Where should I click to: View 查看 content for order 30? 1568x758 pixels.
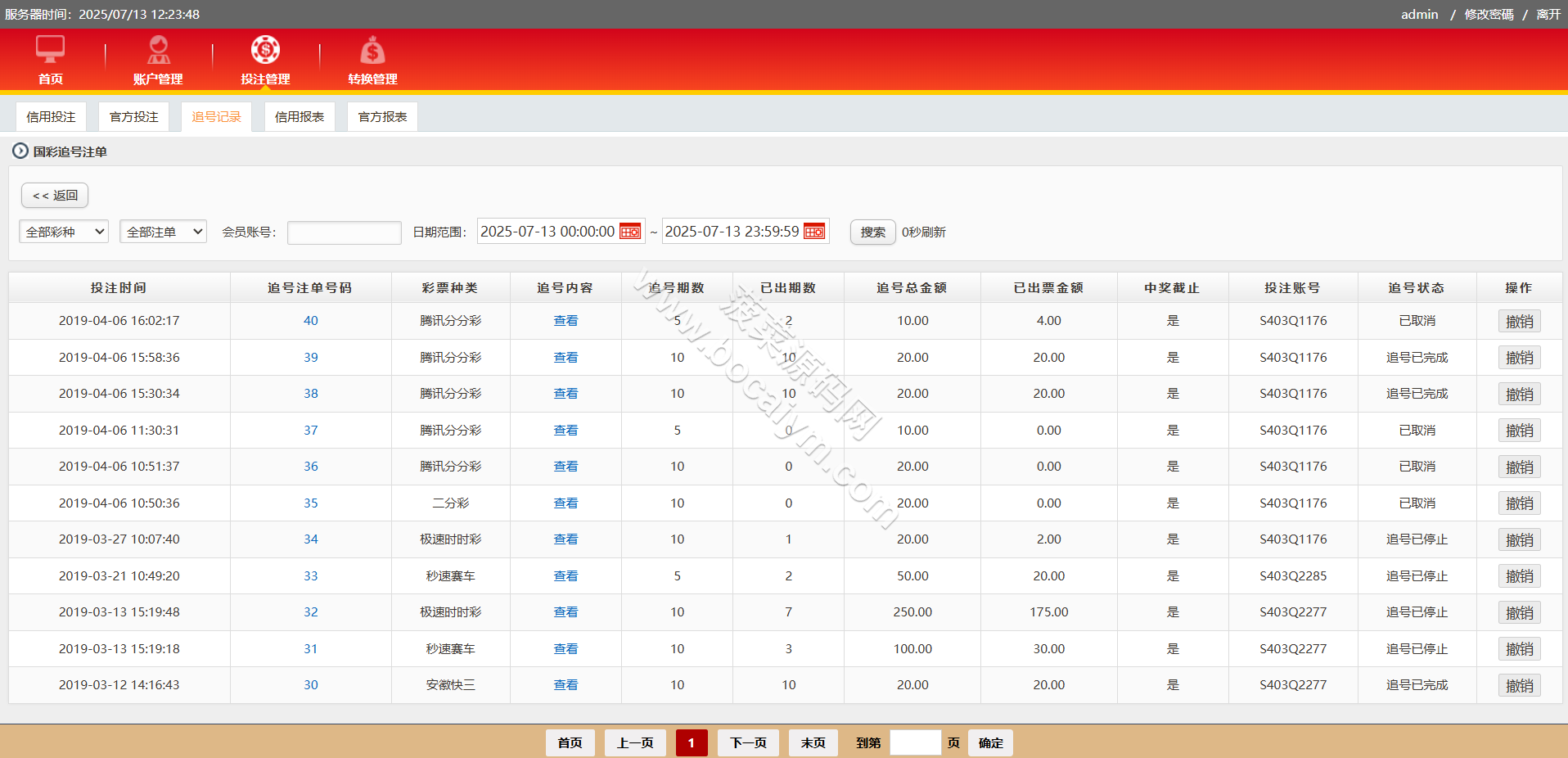point(565,685)
